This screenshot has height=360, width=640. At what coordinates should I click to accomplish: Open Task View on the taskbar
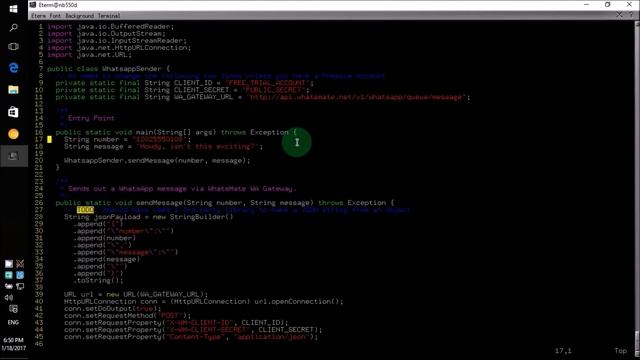tap(13, 47)
